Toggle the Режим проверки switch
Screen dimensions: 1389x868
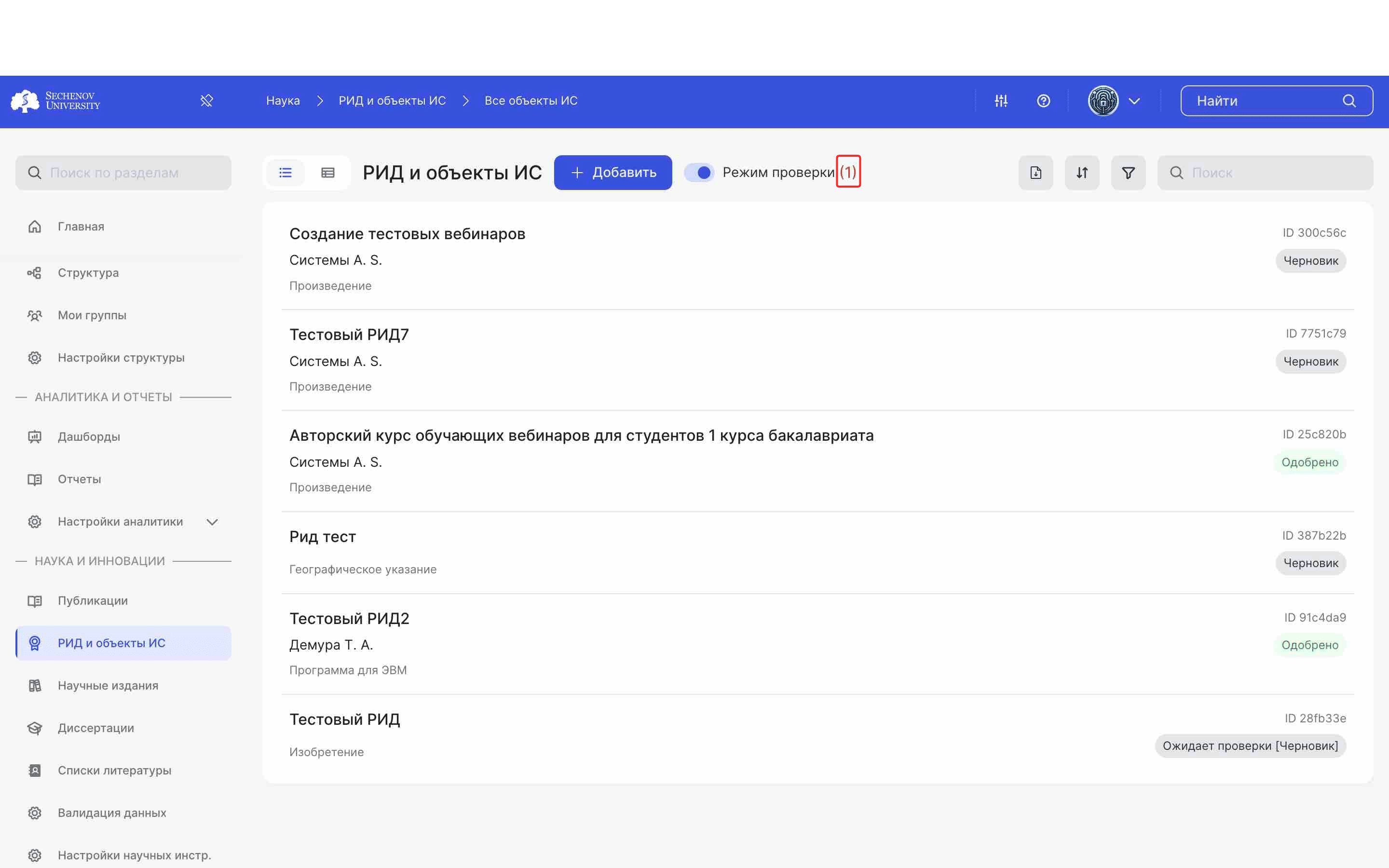click(700, 172)
